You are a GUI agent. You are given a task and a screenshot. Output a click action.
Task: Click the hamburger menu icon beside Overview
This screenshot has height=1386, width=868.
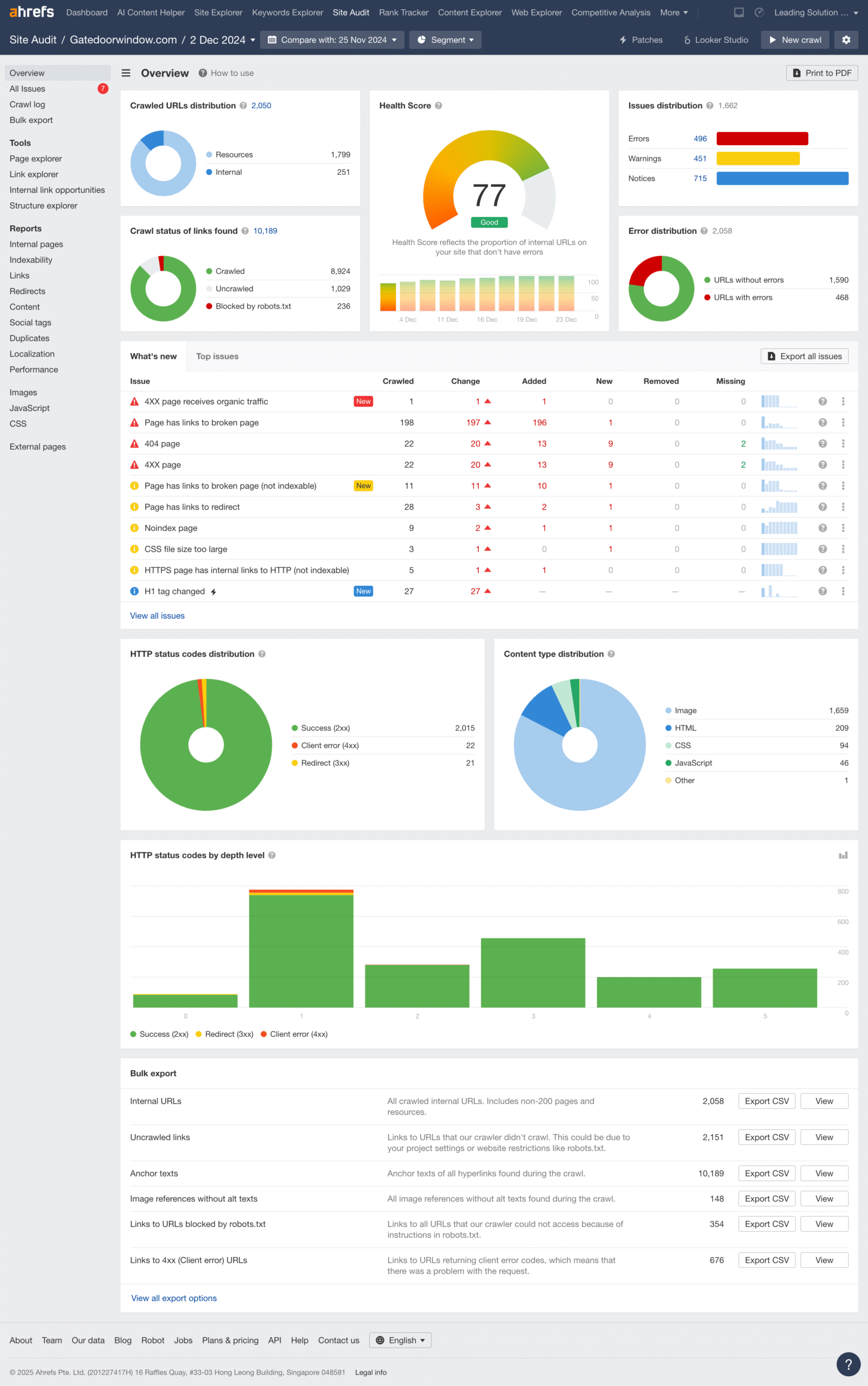click(126, 73)
